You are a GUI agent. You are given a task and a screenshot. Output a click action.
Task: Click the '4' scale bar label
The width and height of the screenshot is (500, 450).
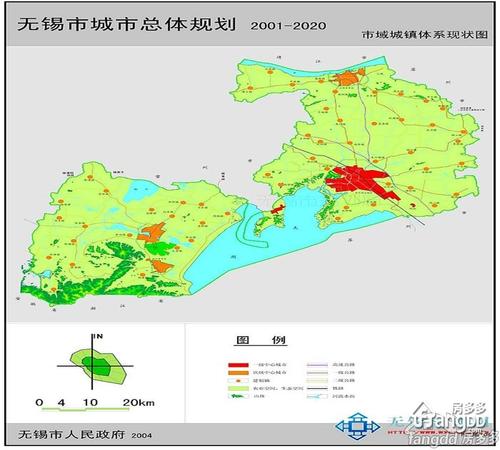tap(61, 403)
